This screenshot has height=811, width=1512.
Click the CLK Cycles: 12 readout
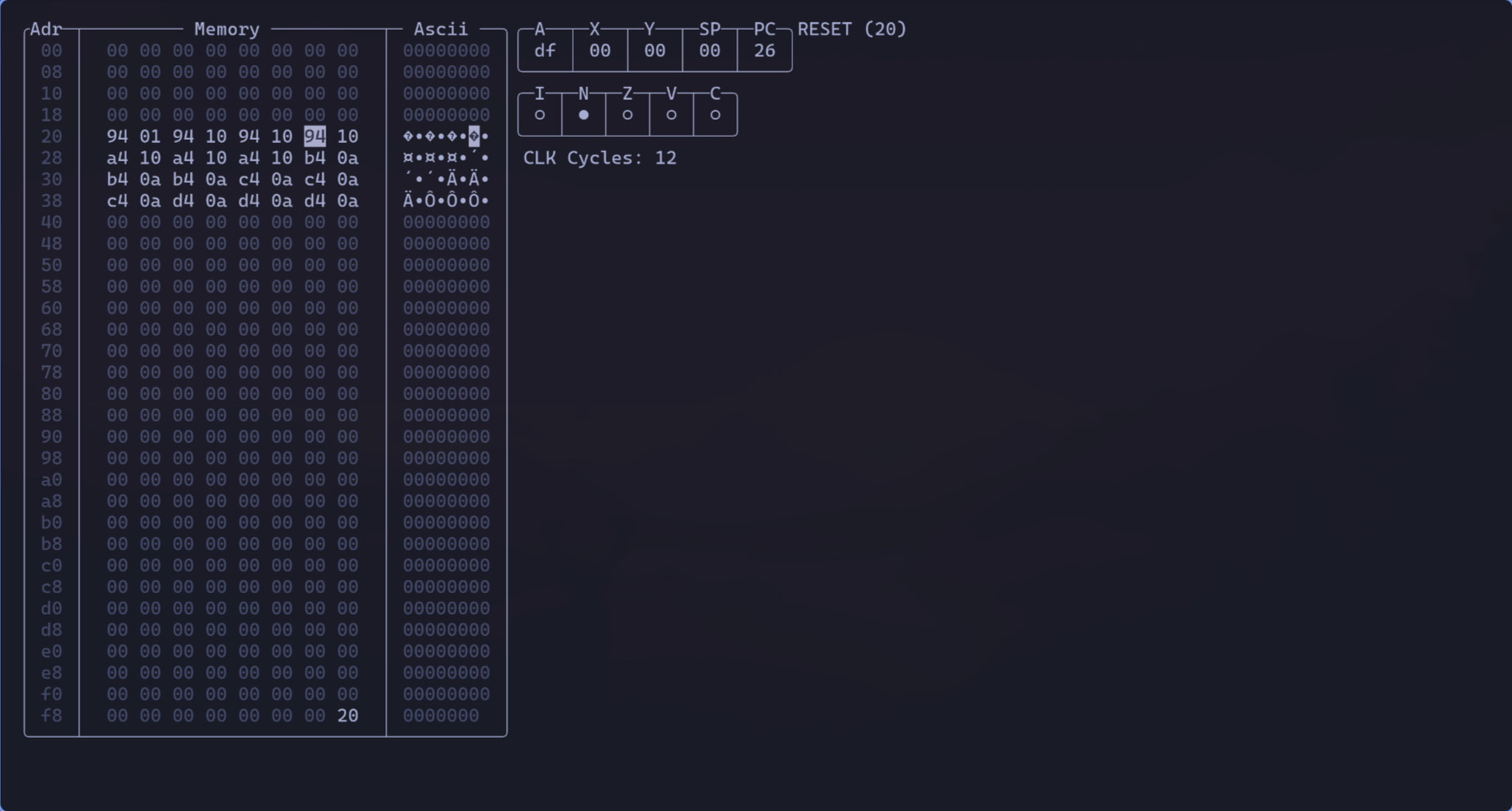(x=600, y=158)
